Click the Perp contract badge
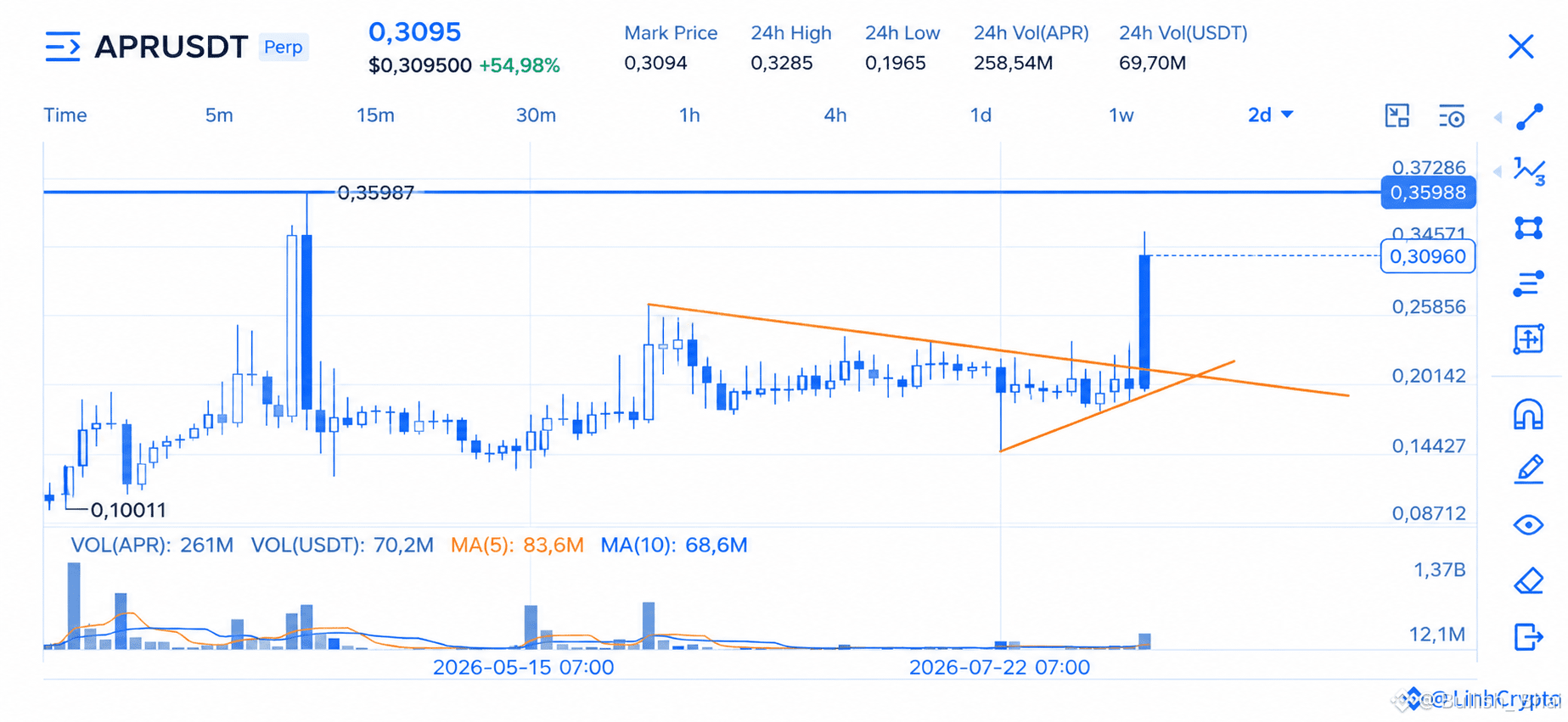The image size is (1568, 722). [283, 47]
